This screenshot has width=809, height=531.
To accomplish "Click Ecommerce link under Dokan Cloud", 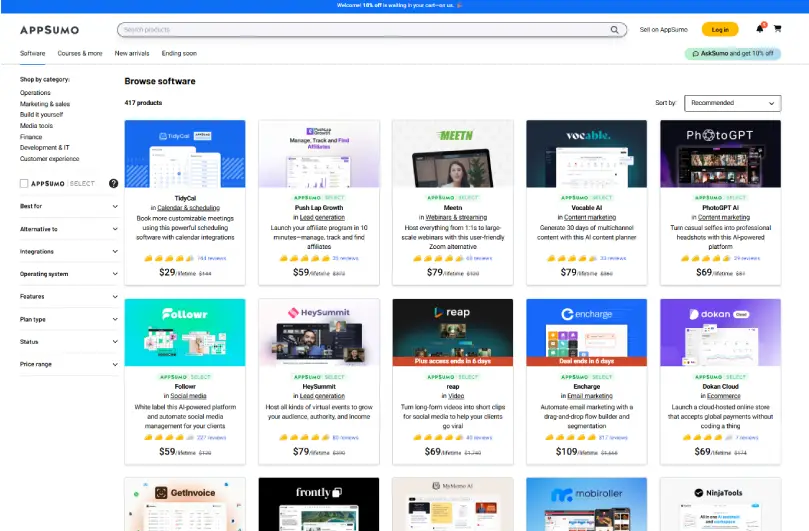I will pyautogui.click(x=723, y=396).
